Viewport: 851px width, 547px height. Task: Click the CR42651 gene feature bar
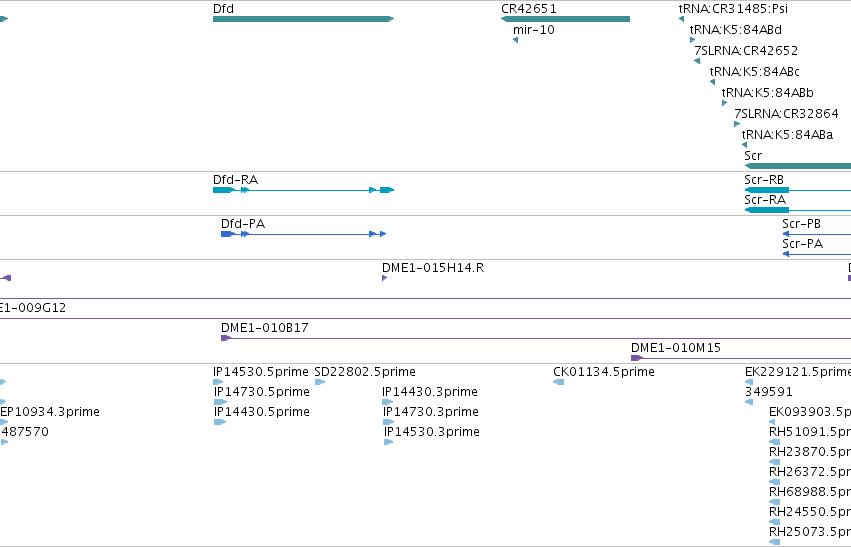pyautogui.click(x=565, y=19)
